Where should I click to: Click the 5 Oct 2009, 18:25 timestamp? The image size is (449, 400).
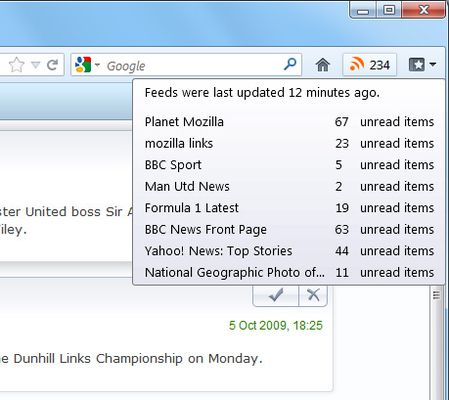276,325
